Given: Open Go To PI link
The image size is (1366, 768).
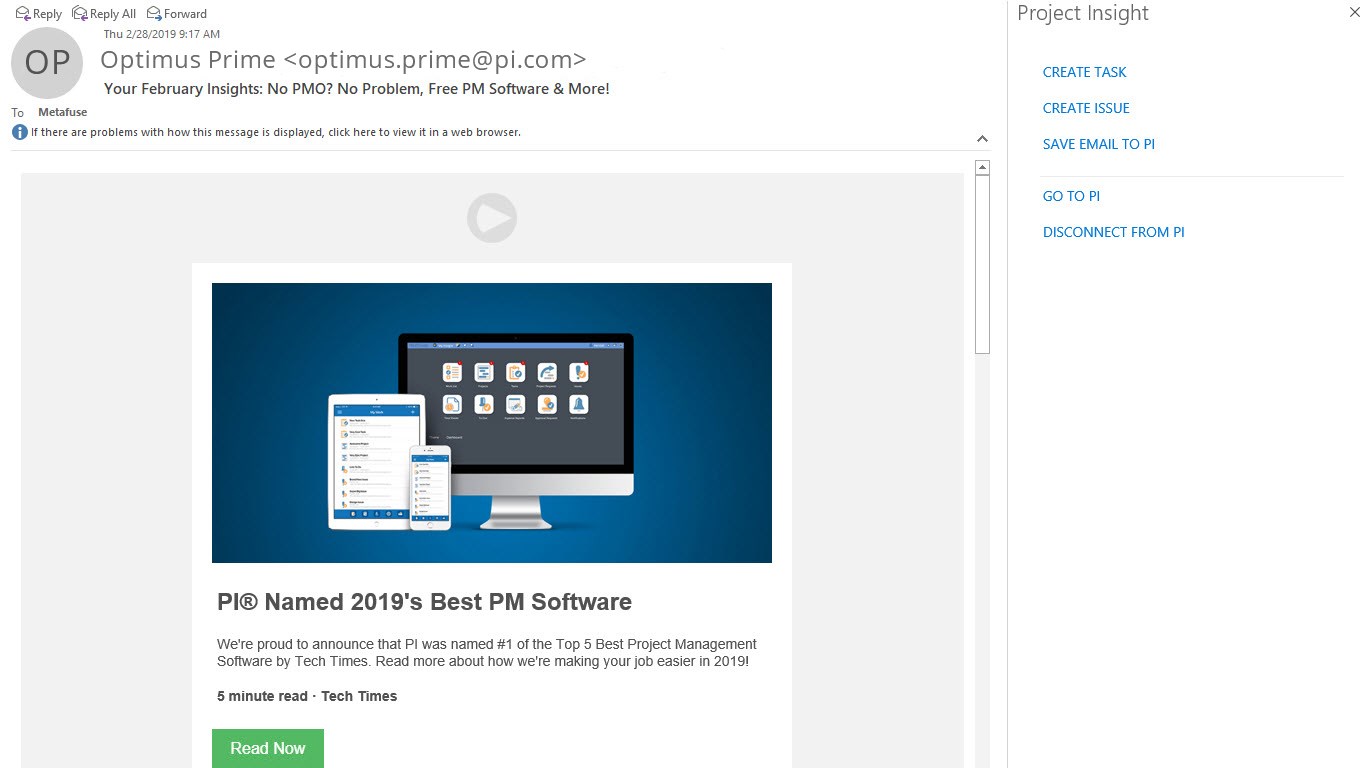Looking at the screenshot, I should [x=1071, y=196].
